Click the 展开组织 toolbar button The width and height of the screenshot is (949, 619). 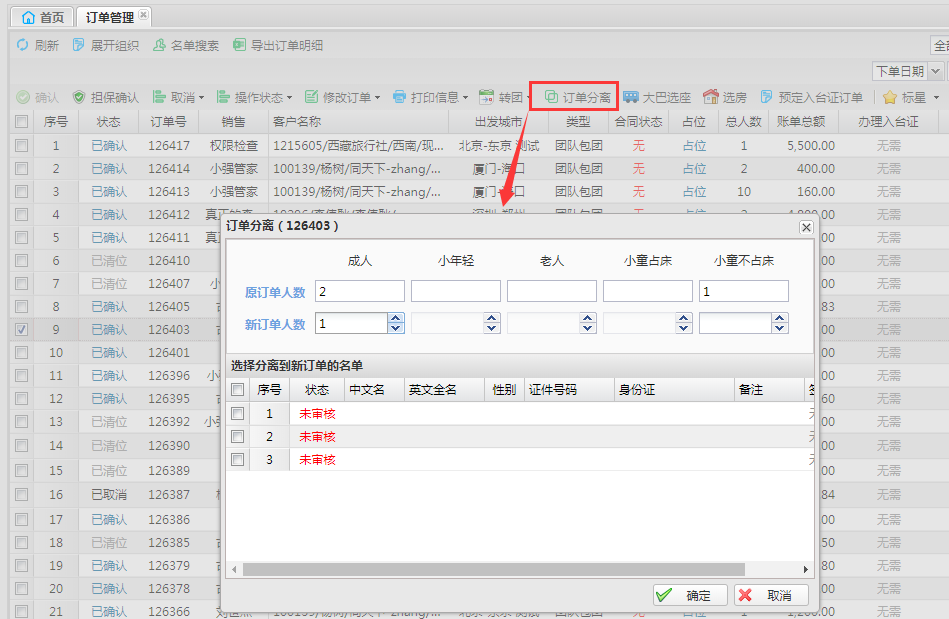coord(105,45)
